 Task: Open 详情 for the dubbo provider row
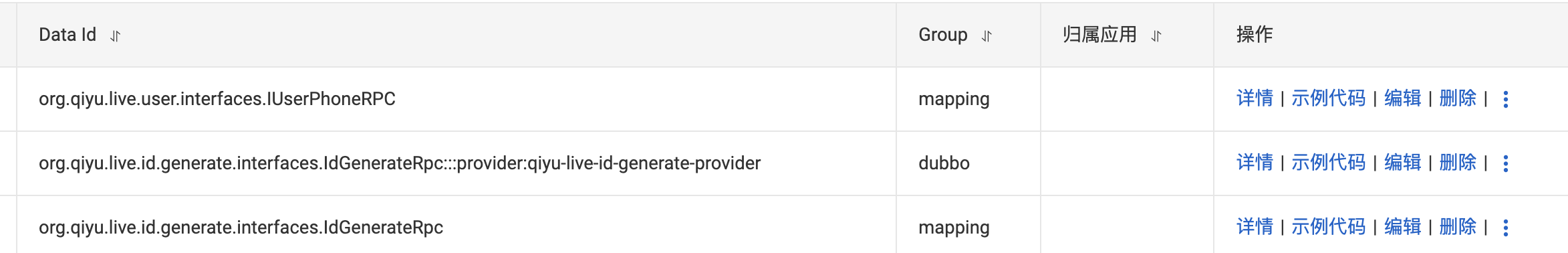(1255, 163)
